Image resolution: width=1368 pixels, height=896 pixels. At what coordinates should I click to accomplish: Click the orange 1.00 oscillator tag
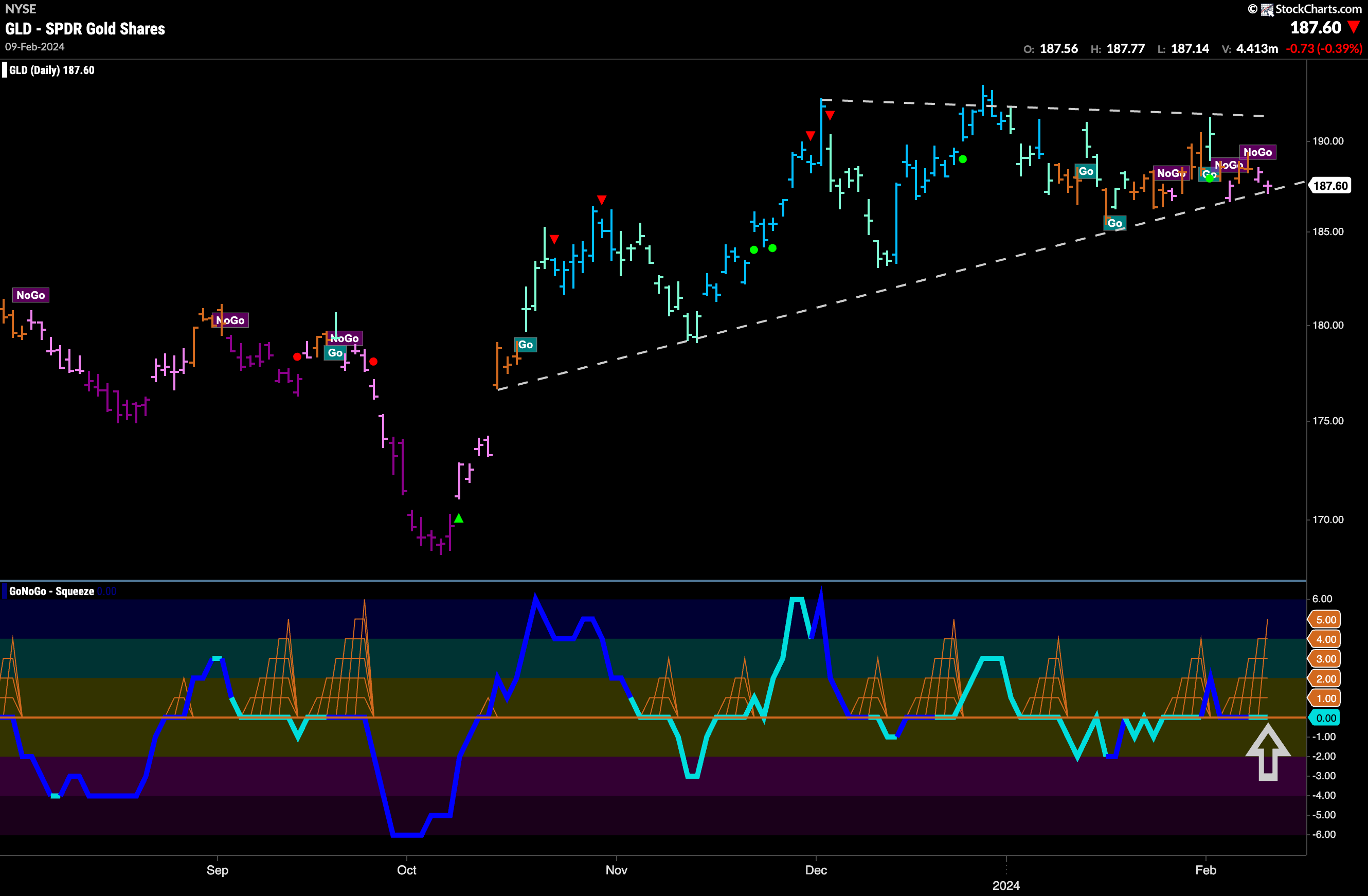click(1324, 698)
